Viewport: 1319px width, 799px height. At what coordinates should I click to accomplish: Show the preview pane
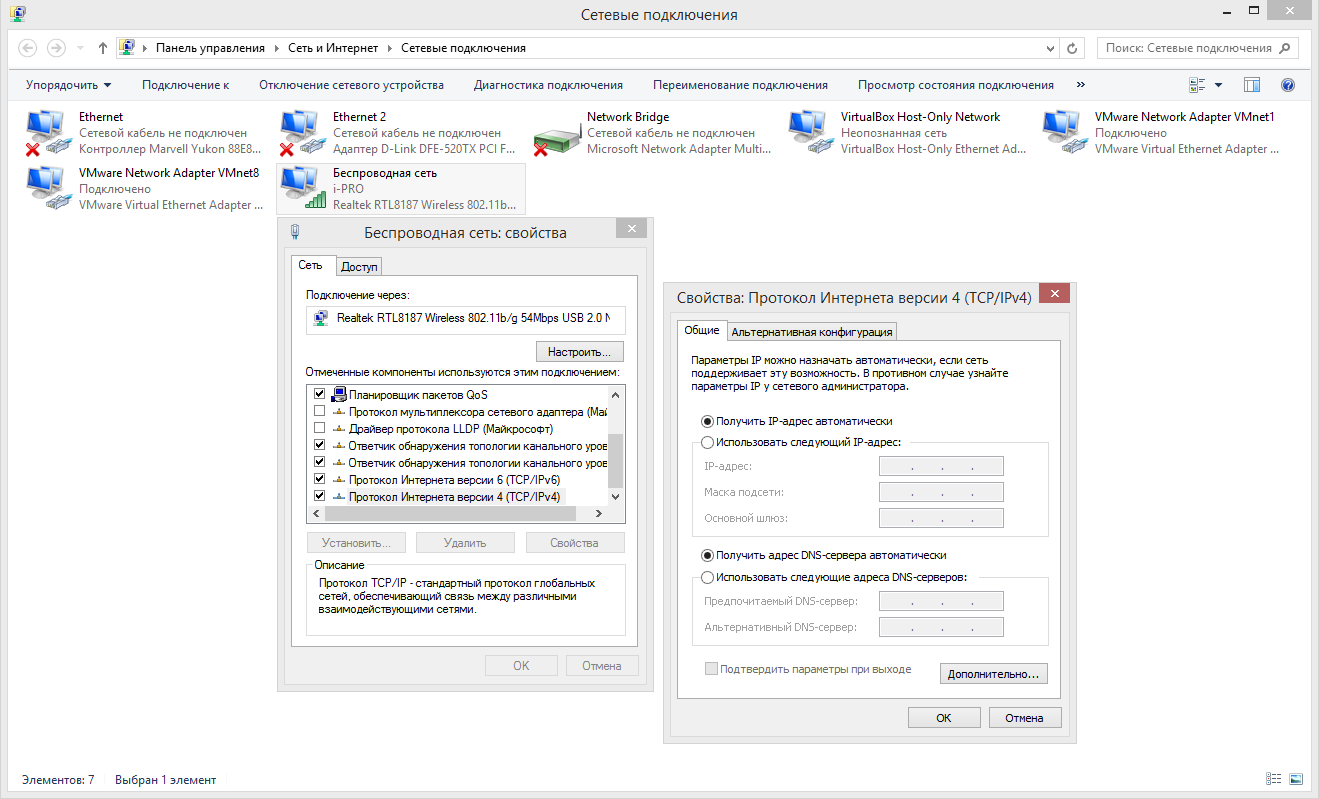coord(1252,85)
